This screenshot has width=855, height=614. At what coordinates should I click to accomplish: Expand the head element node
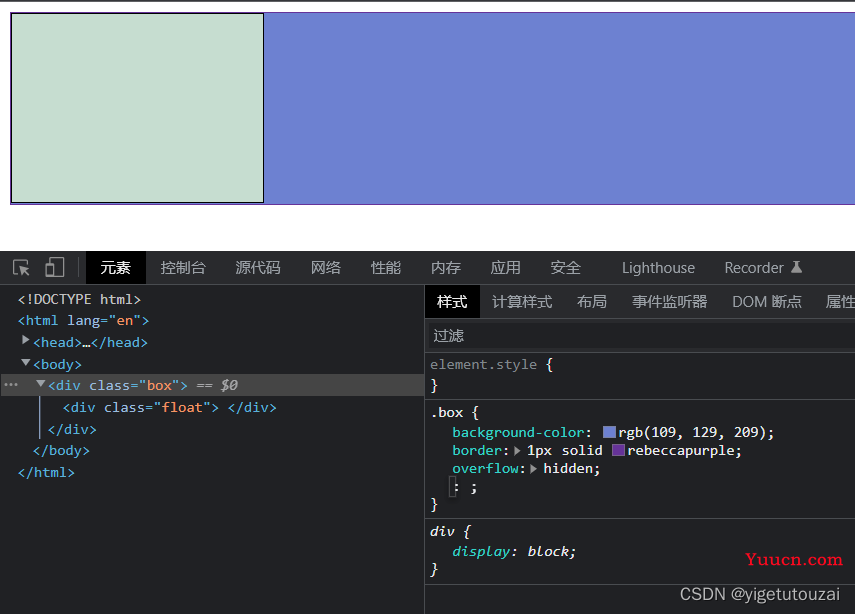[x=25, y=340]
